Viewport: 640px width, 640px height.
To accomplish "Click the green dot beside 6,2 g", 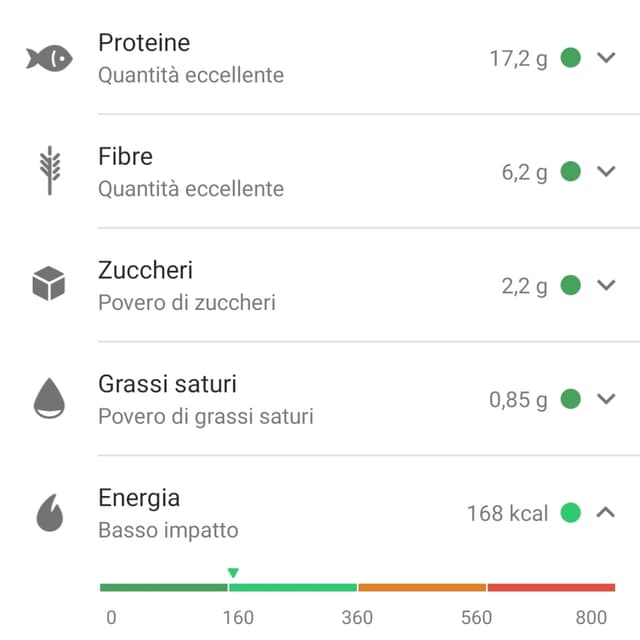I will coord(570,171).
